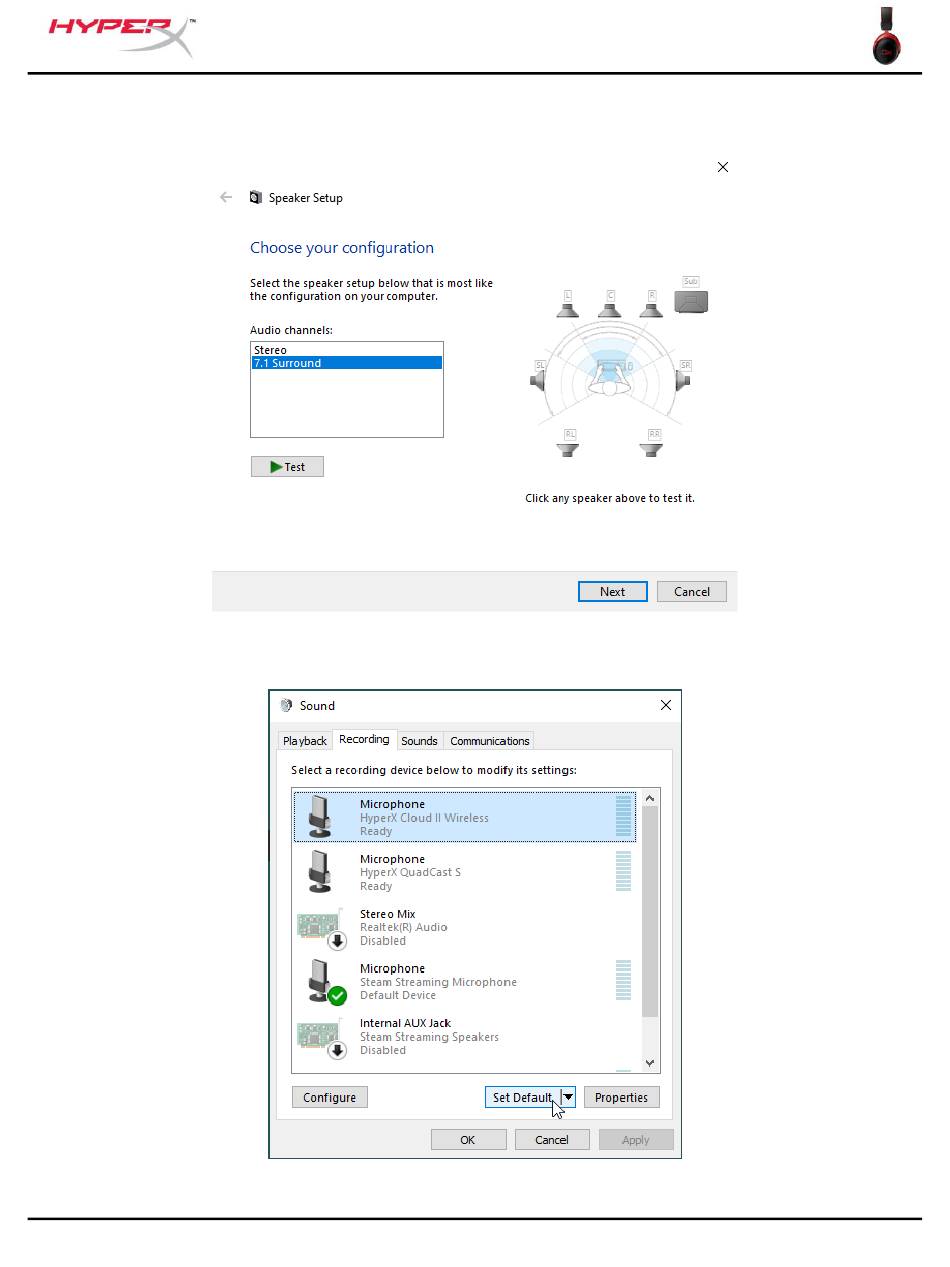Test the side left (SL) speaker
This screenshot has height=1267, width=950.
[x=539, y=378]
